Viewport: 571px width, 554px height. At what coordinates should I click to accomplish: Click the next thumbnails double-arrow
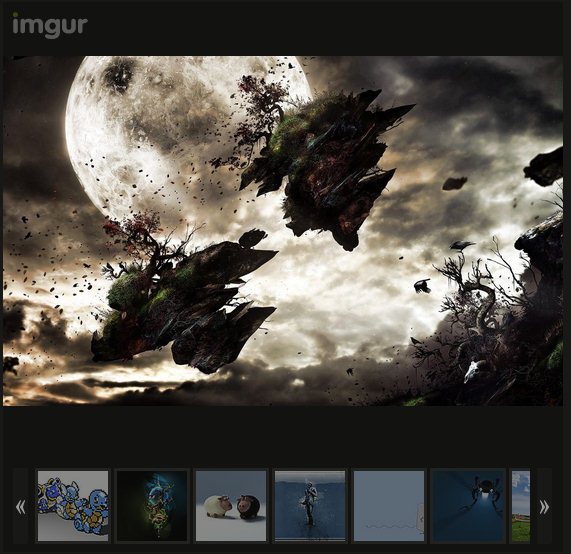[544, 507]
